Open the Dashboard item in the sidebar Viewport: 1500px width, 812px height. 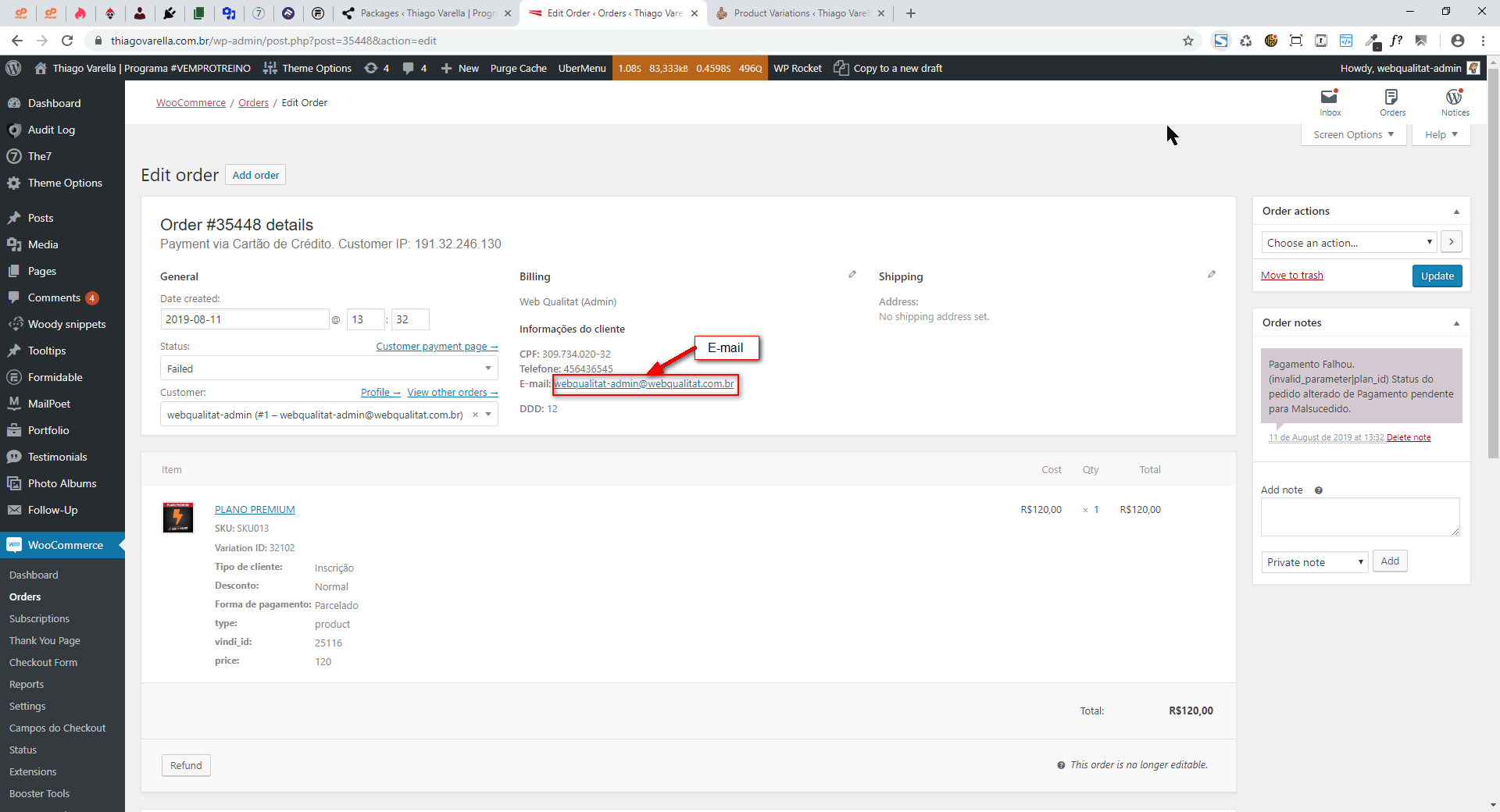click(54, 103)
